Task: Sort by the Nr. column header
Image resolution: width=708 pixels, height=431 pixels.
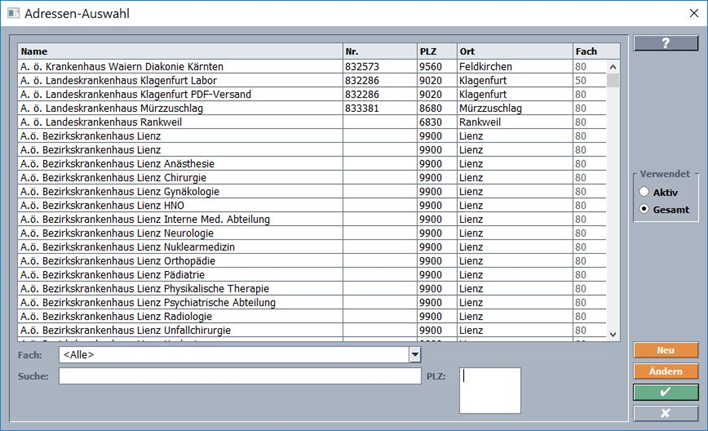Action: coord(380,51)
